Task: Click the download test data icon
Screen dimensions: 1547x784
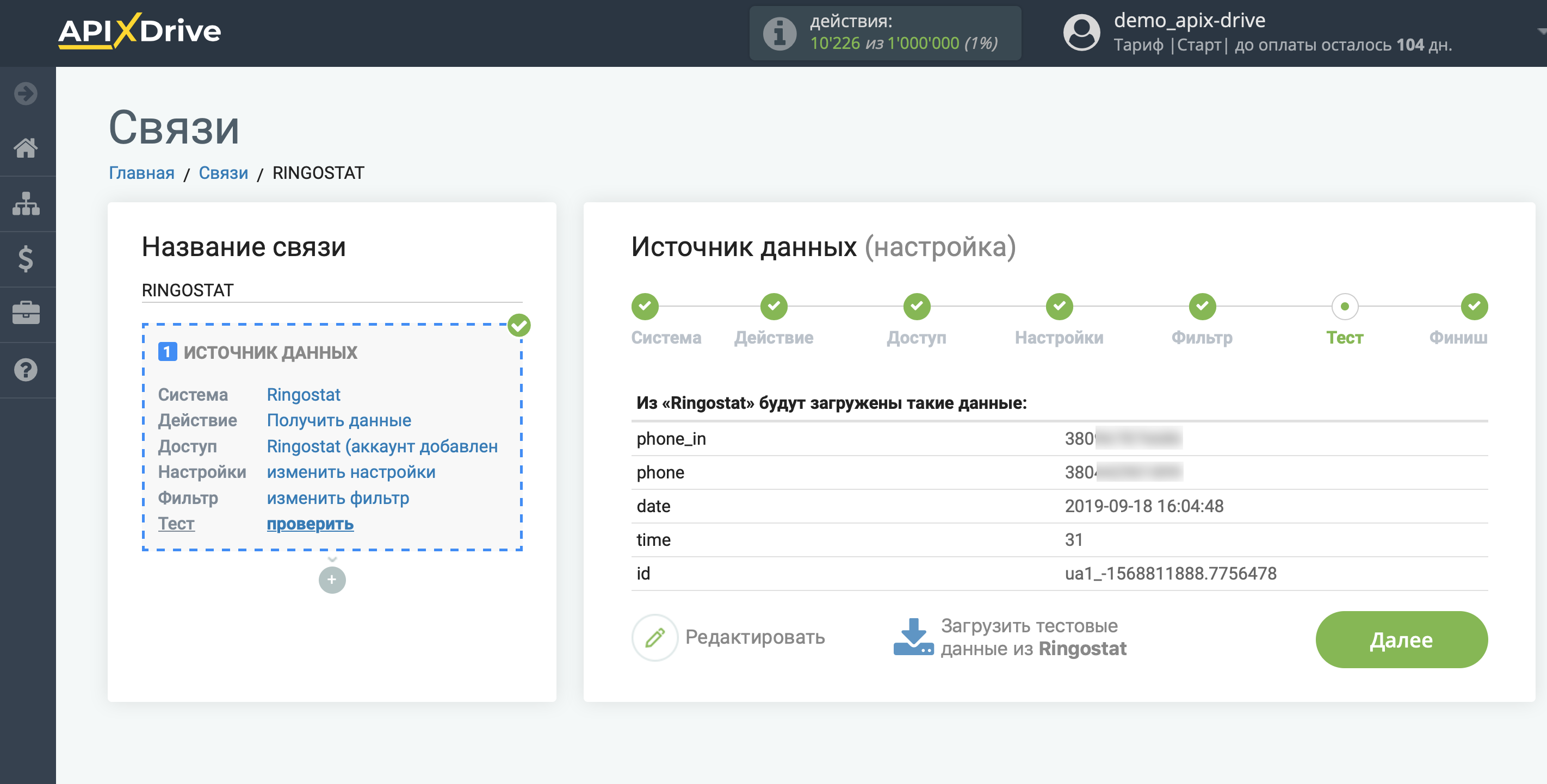Action: pyautogui.click(x=913, y=637)
